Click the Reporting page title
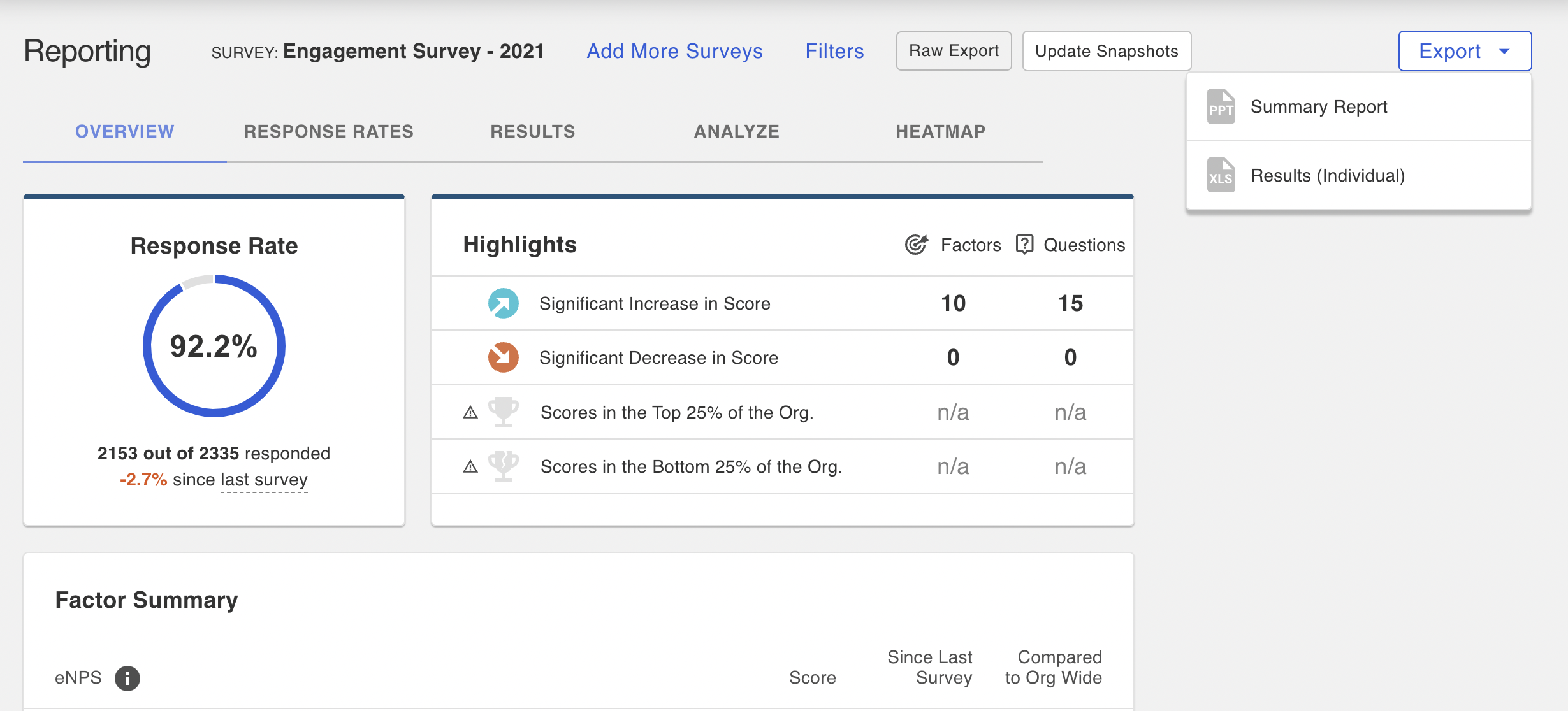Screen dimensions: 1568x711 [87, 51]
